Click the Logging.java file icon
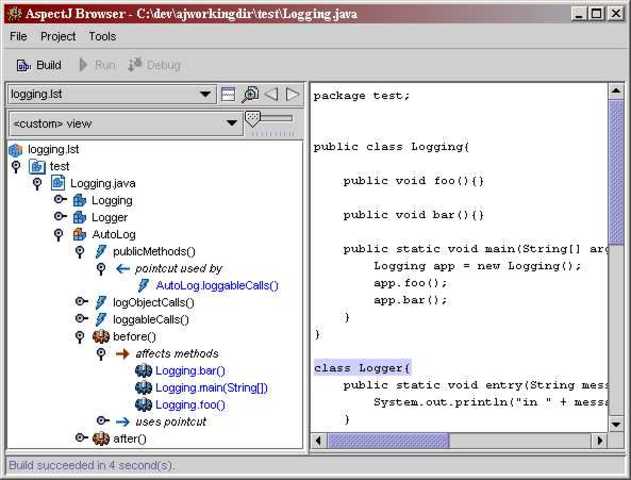This screenshot has width=631, height=480. point(58,183)
